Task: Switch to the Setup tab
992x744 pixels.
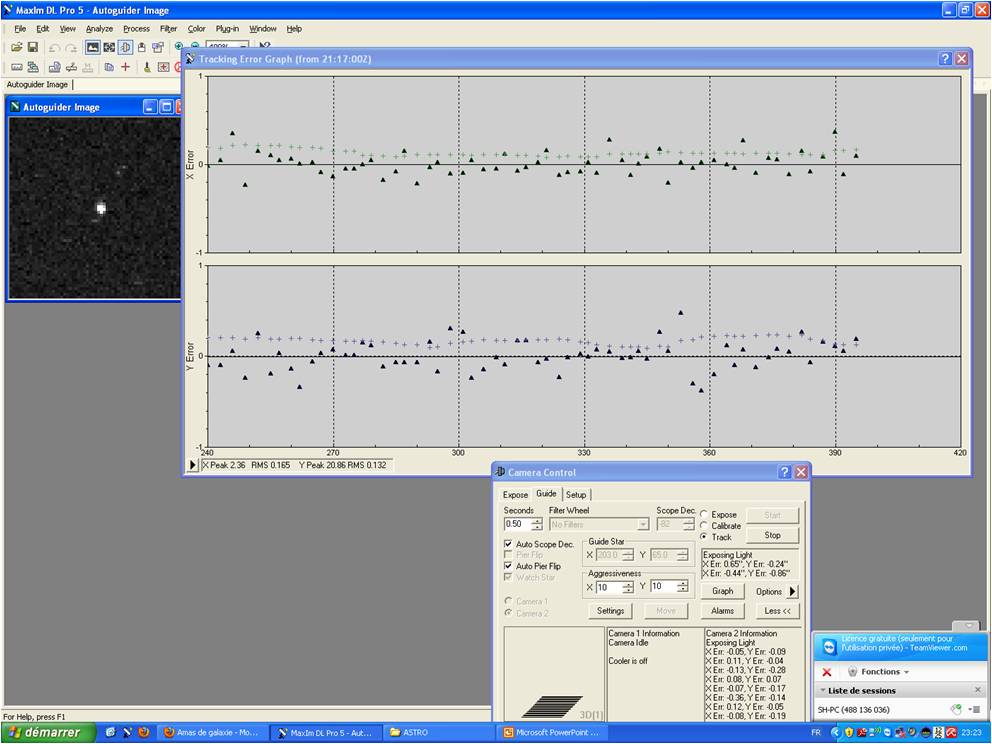Action: click(576, 494)
